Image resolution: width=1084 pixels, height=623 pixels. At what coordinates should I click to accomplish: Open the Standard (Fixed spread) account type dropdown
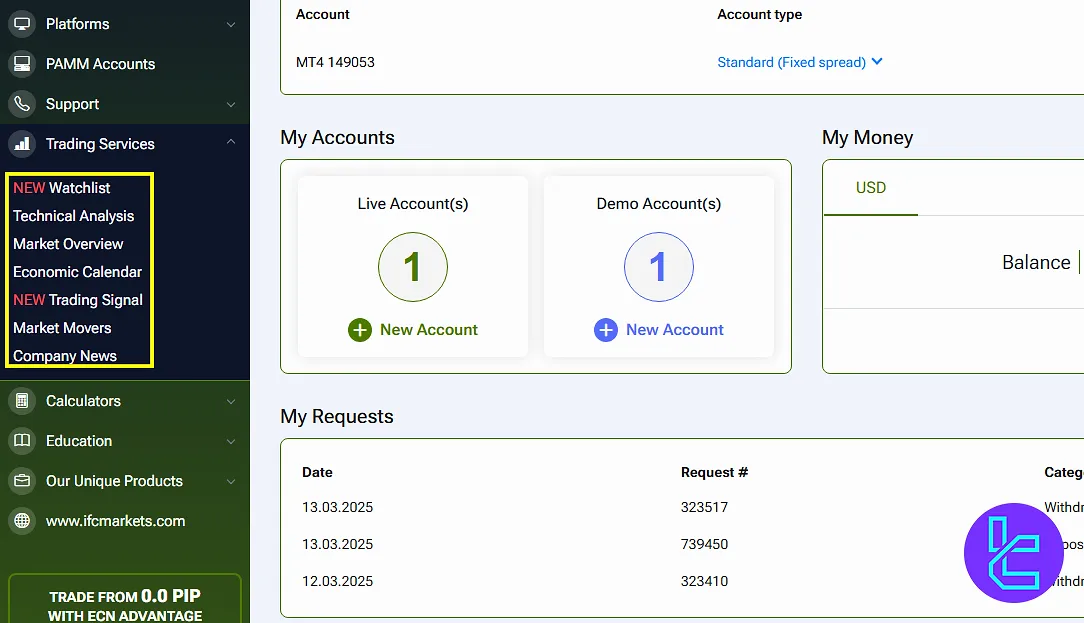pos(799,62)
